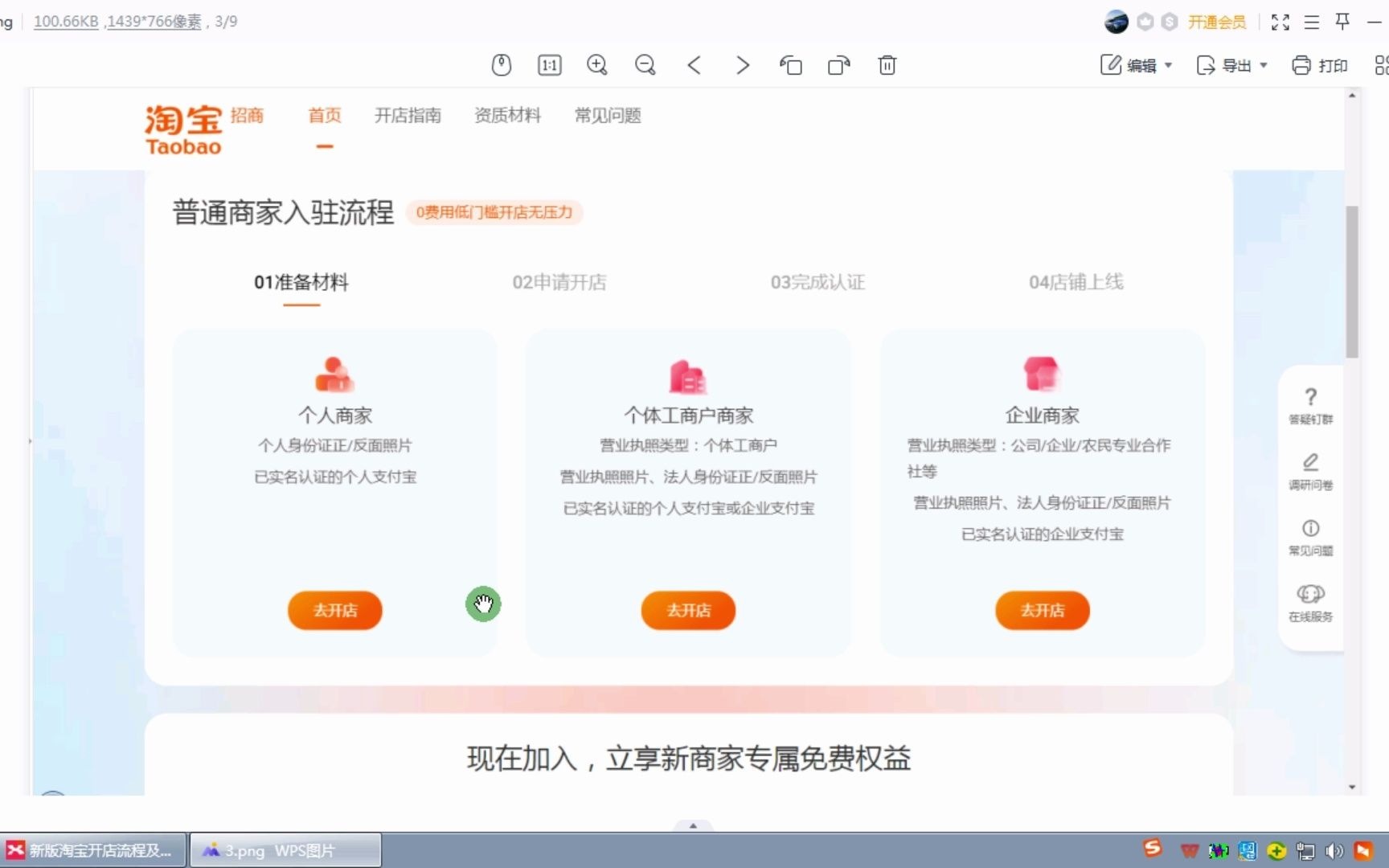Click the heading 普通商家入驻流程
The image size is (1389, 868).
[x=283, y=212]
